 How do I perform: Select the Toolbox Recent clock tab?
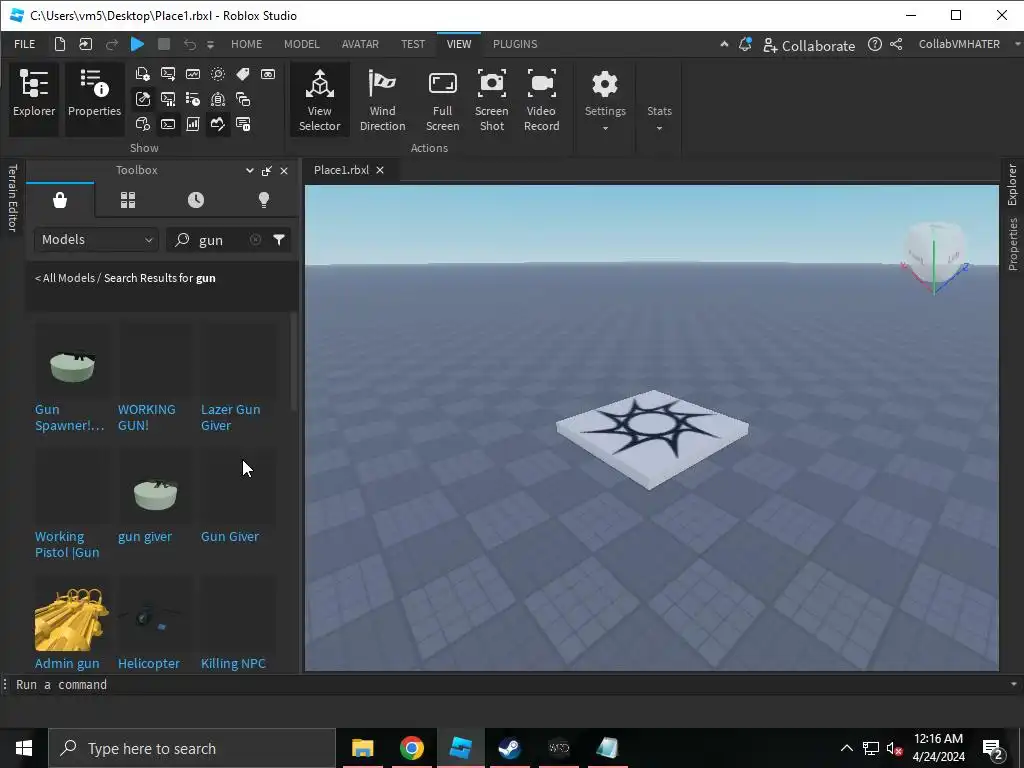(196, 200)
